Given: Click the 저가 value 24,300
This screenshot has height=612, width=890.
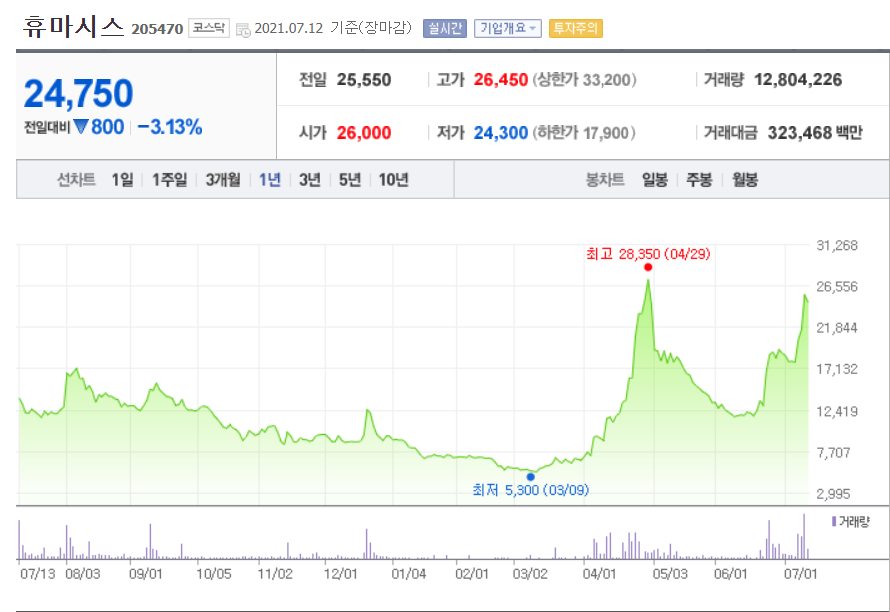Looking at the screenshot, I should (x=501, y=133).
